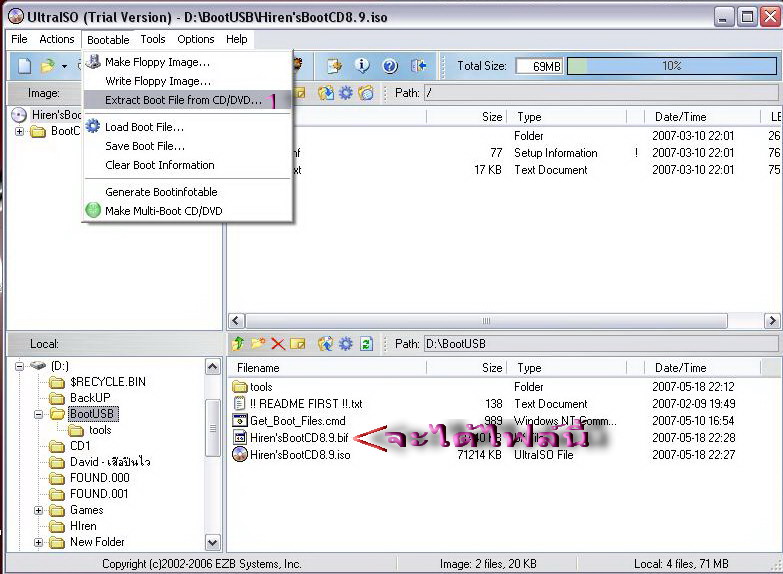Click the green disc icon of Make Multi-Boot

[93, 210]
